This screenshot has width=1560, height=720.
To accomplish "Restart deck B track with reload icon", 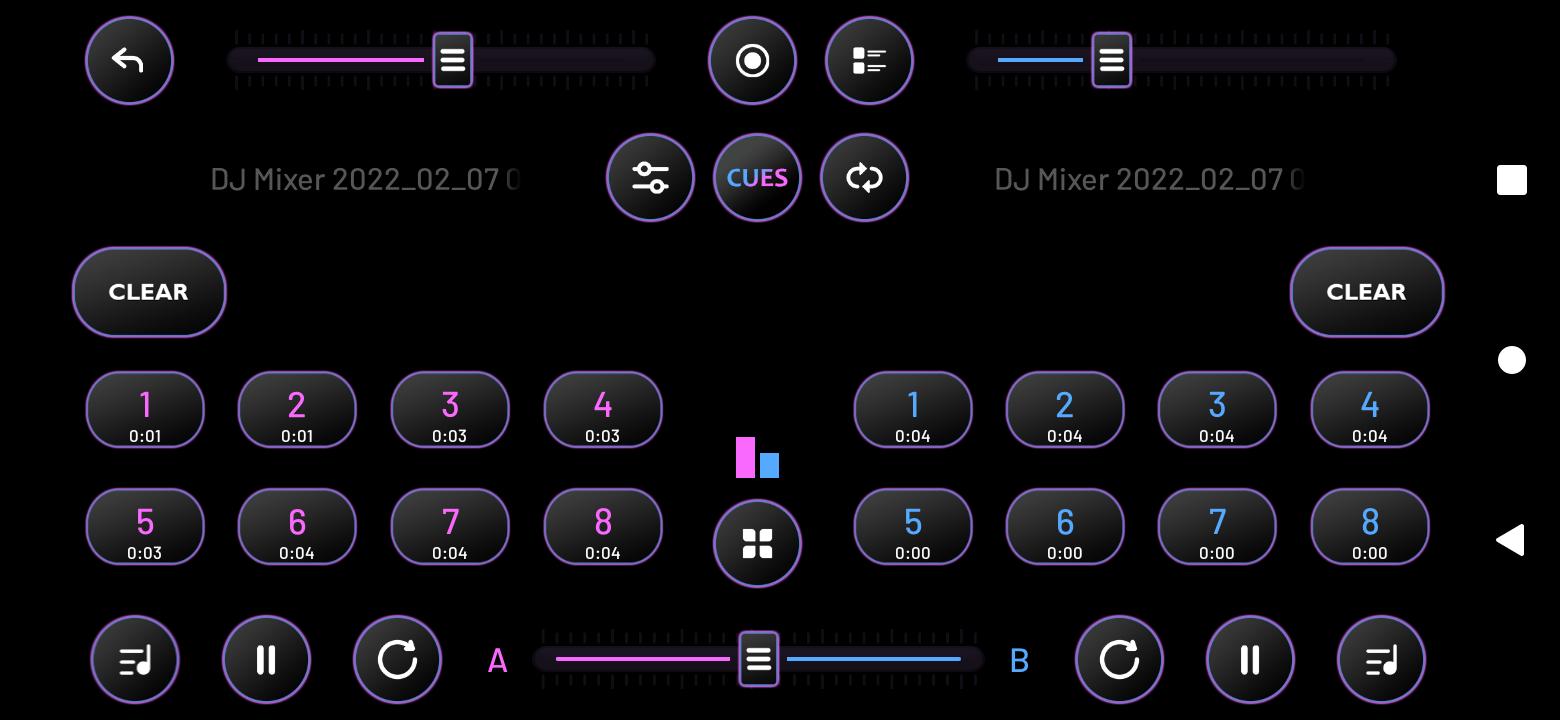I will click(1119, 660).
